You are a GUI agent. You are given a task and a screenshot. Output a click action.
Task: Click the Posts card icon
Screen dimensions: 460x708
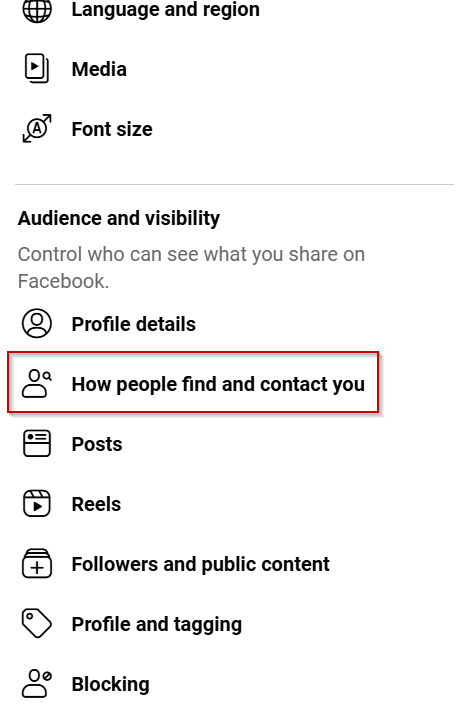coord(37,443)
